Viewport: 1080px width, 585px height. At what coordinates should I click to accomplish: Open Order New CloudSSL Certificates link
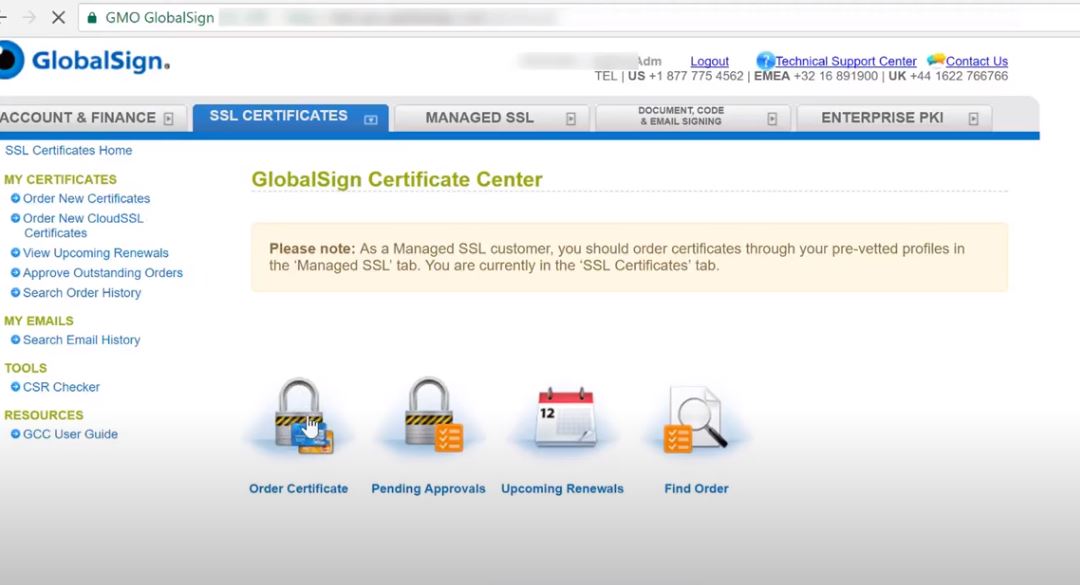(x=83, y=225)
